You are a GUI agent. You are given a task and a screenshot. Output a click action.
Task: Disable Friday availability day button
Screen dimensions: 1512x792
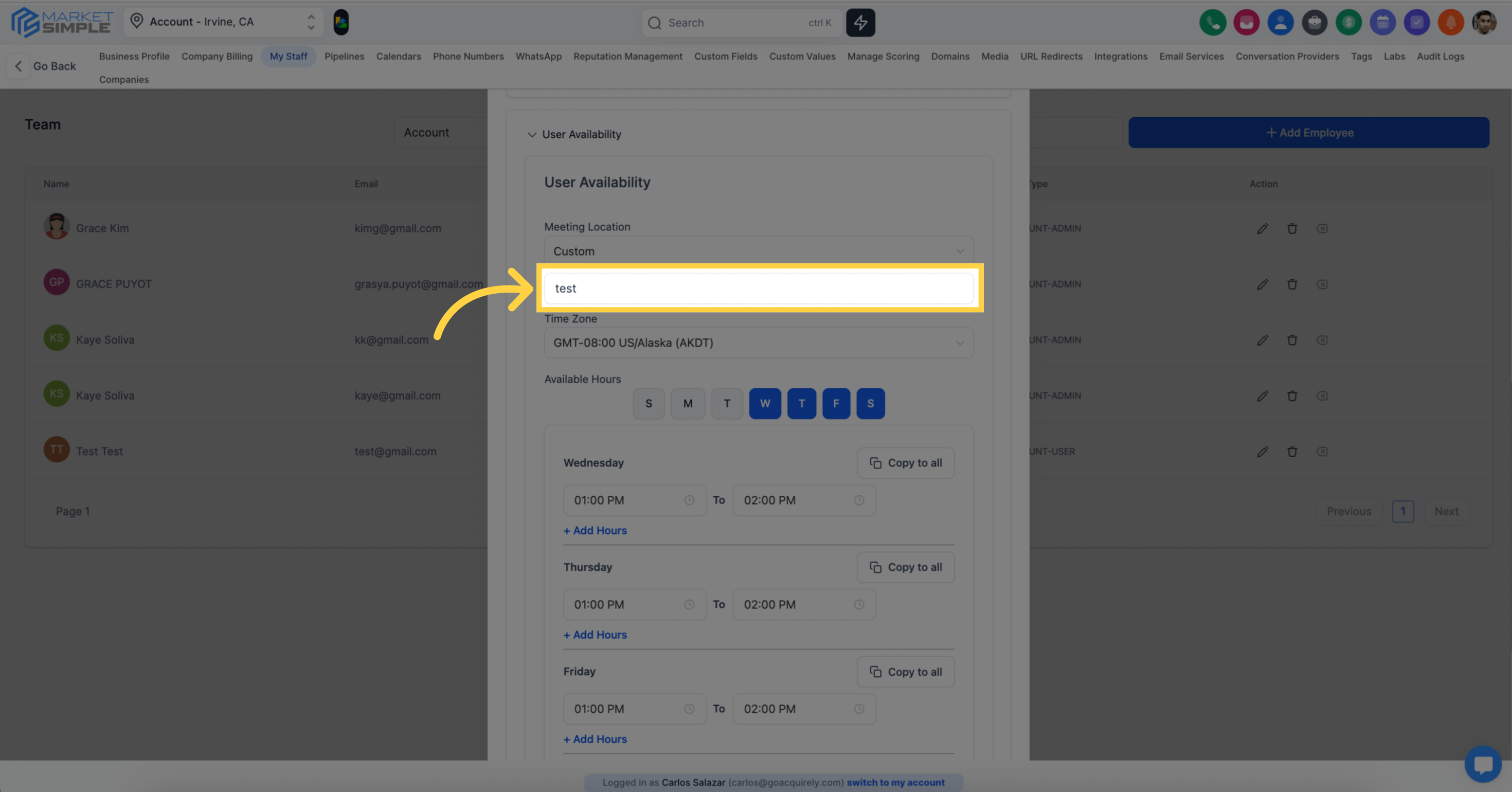pos(836,403)
